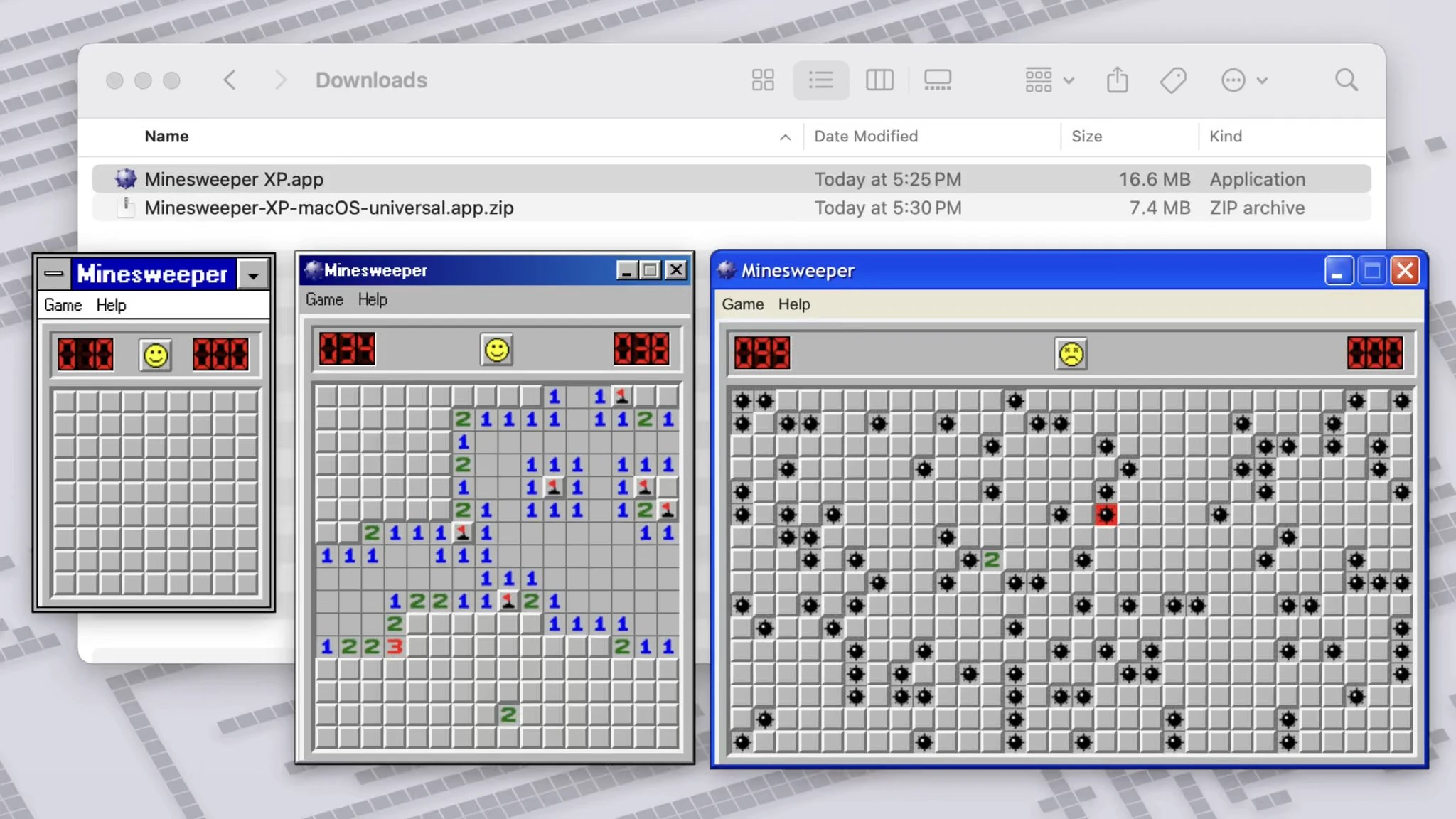Open Windows 3.1 Minesweeper title dropdown arrow
Viewport: 1456px width, 819px height.
pos(253,274)
